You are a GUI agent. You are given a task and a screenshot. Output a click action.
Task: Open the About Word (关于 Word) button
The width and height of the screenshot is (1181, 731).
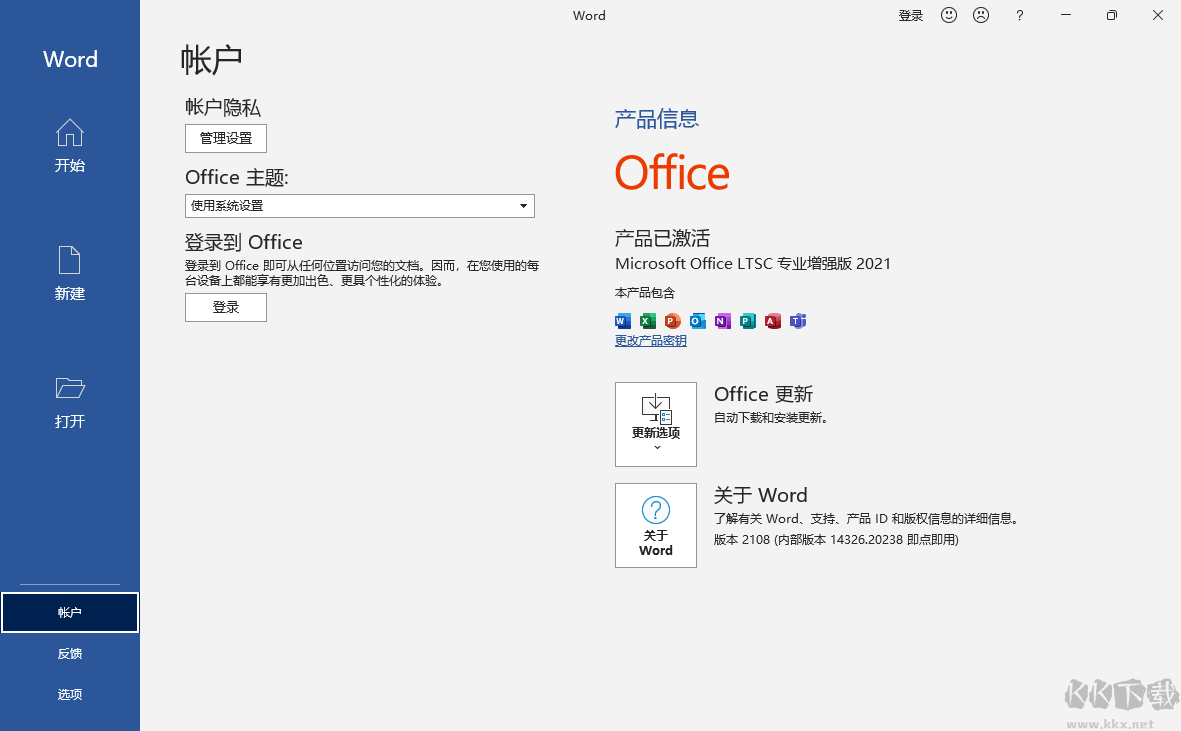coord(656,525)
